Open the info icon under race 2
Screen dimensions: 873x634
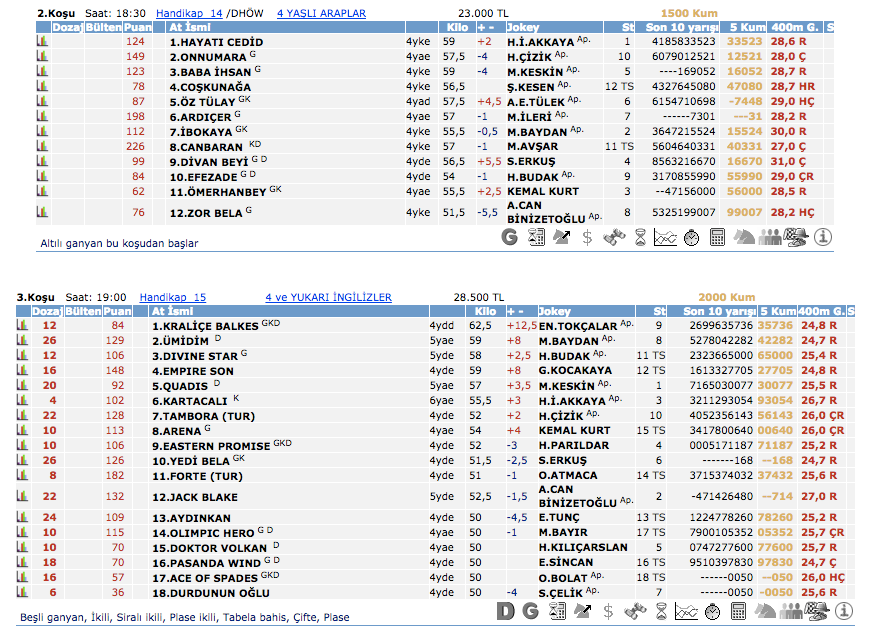click(822, 237)
